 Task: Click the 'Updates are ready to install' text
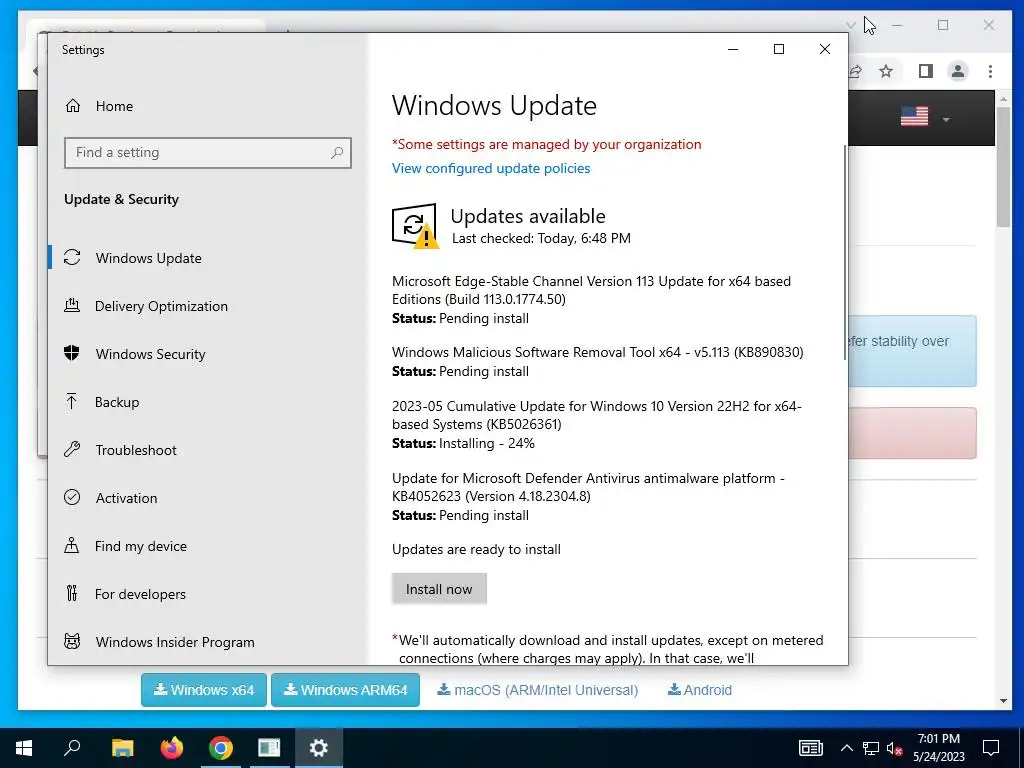pos(476,549)
